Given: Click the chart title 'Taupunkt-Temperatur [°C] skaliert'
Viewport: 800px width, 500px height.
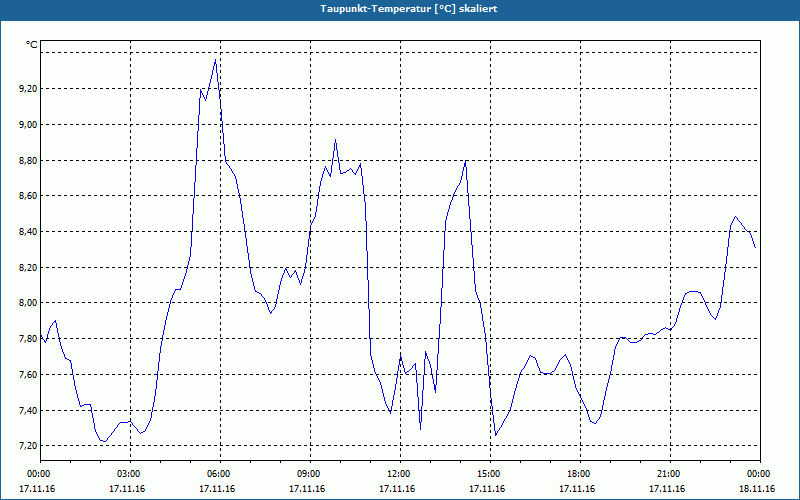Looking at the screenshot, I should (409, 9).
